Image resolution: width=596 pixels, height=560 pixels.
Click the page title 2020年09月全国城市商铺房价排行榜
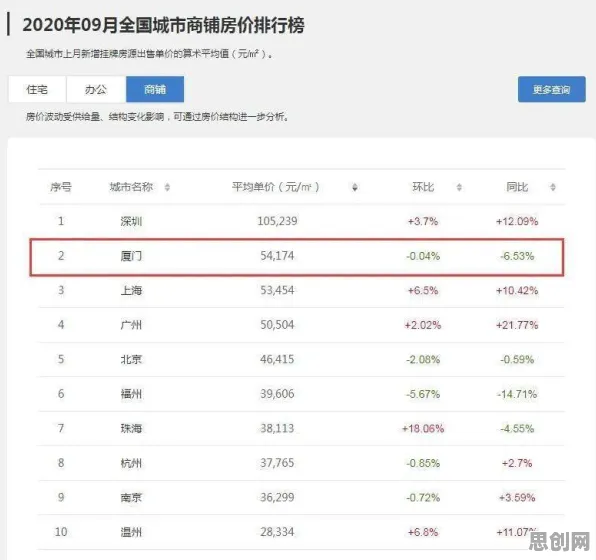[x=163, y=25]
